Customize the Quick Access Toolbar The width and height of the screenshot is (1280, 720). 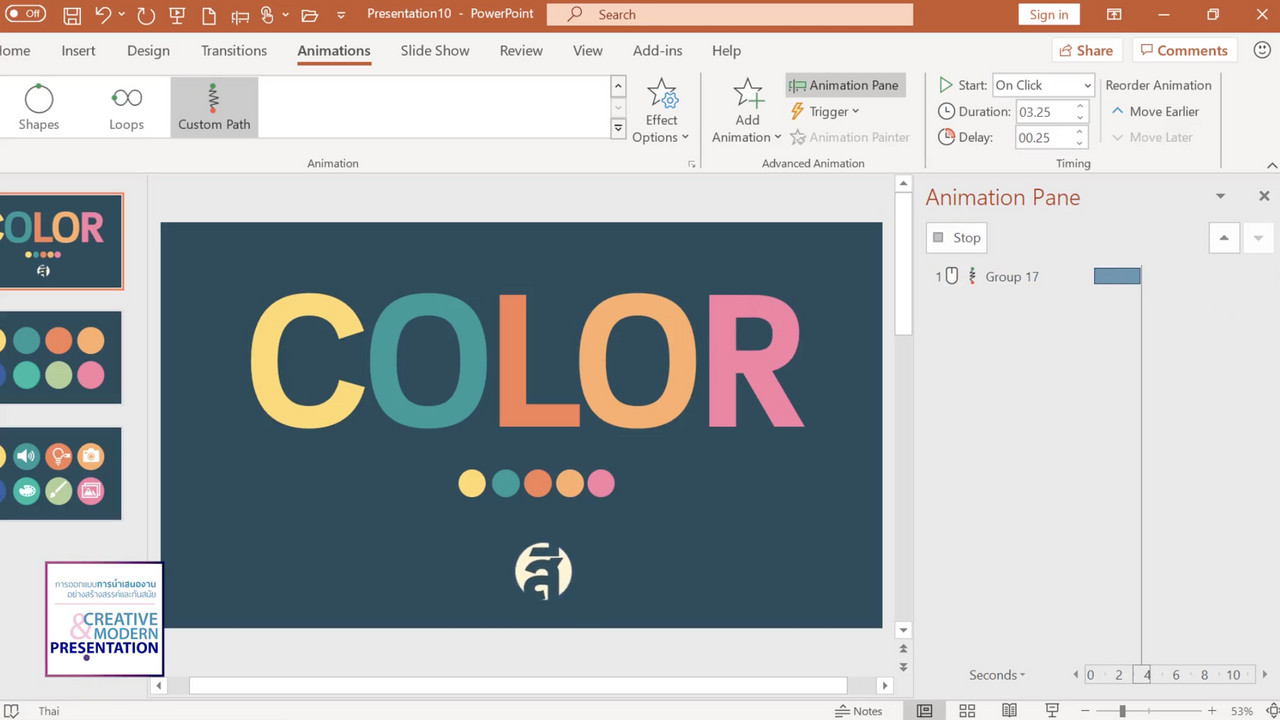coord(340,16)
